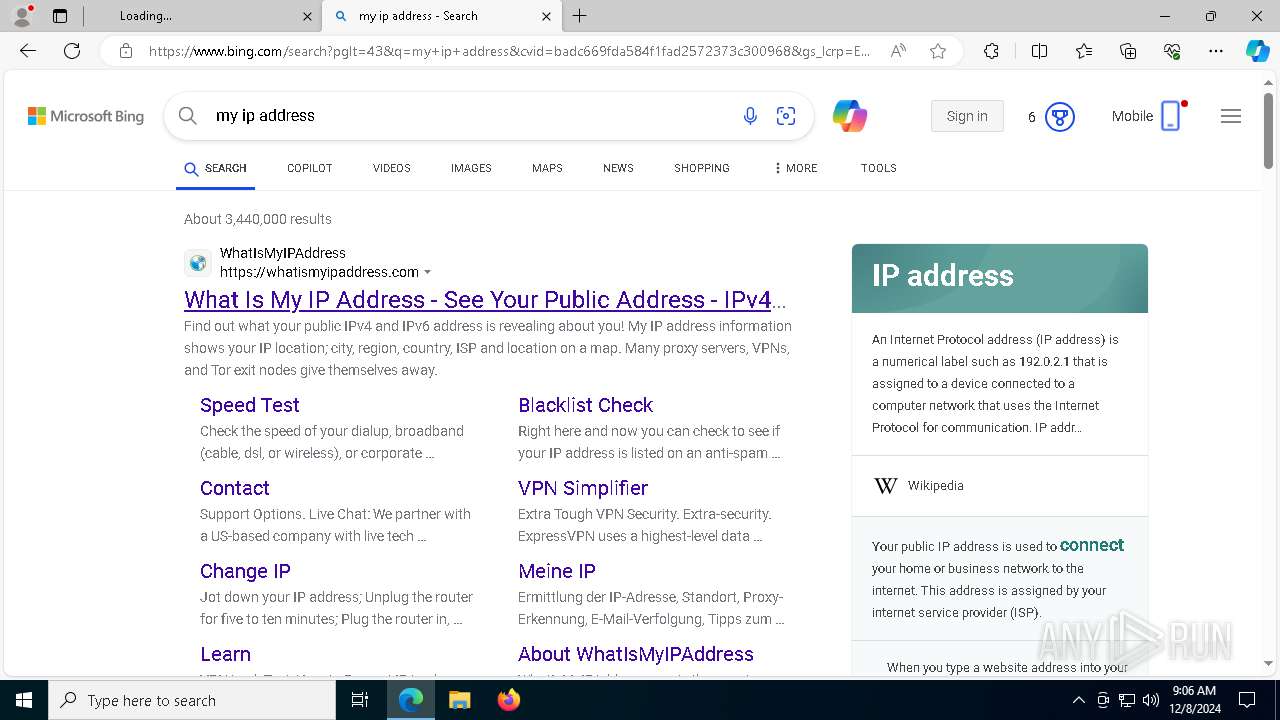Screen dimensions: 1280x720
Task: Open Microsoft Rewards medal icon
Action: pos(1060,117)
